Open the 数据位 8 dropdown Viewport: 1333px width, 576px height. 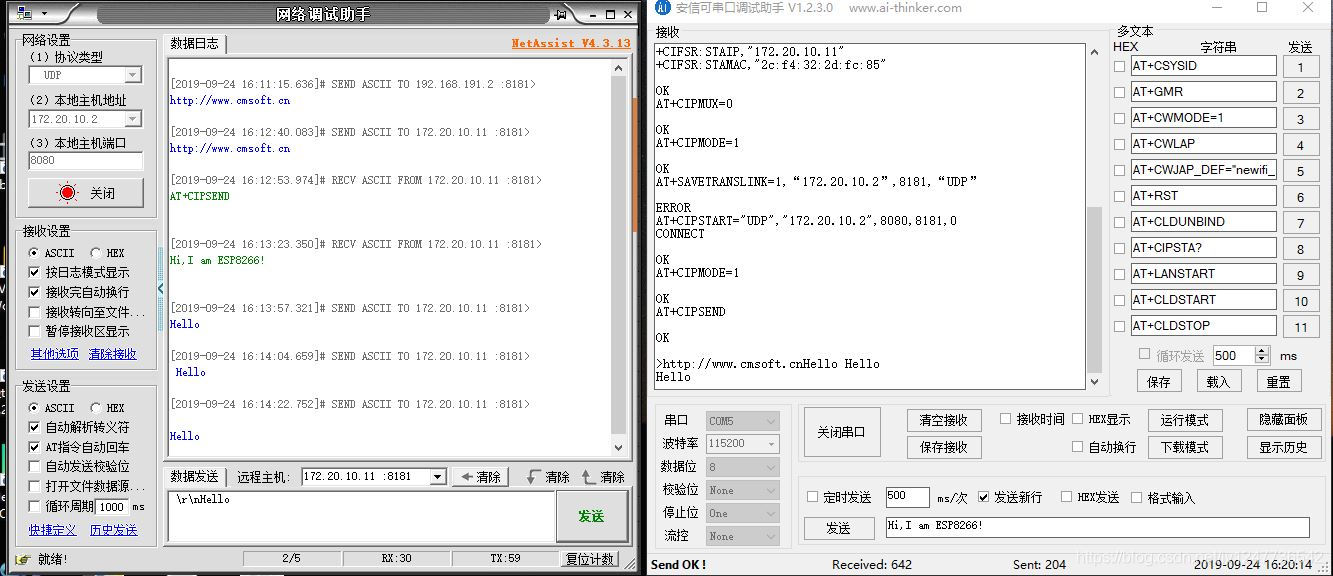(x=742, y=467)
